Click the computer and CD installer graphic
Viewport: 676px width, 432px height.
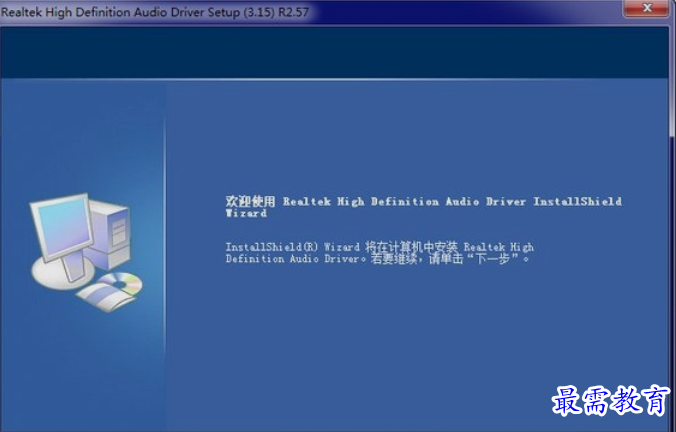(85, 252)
